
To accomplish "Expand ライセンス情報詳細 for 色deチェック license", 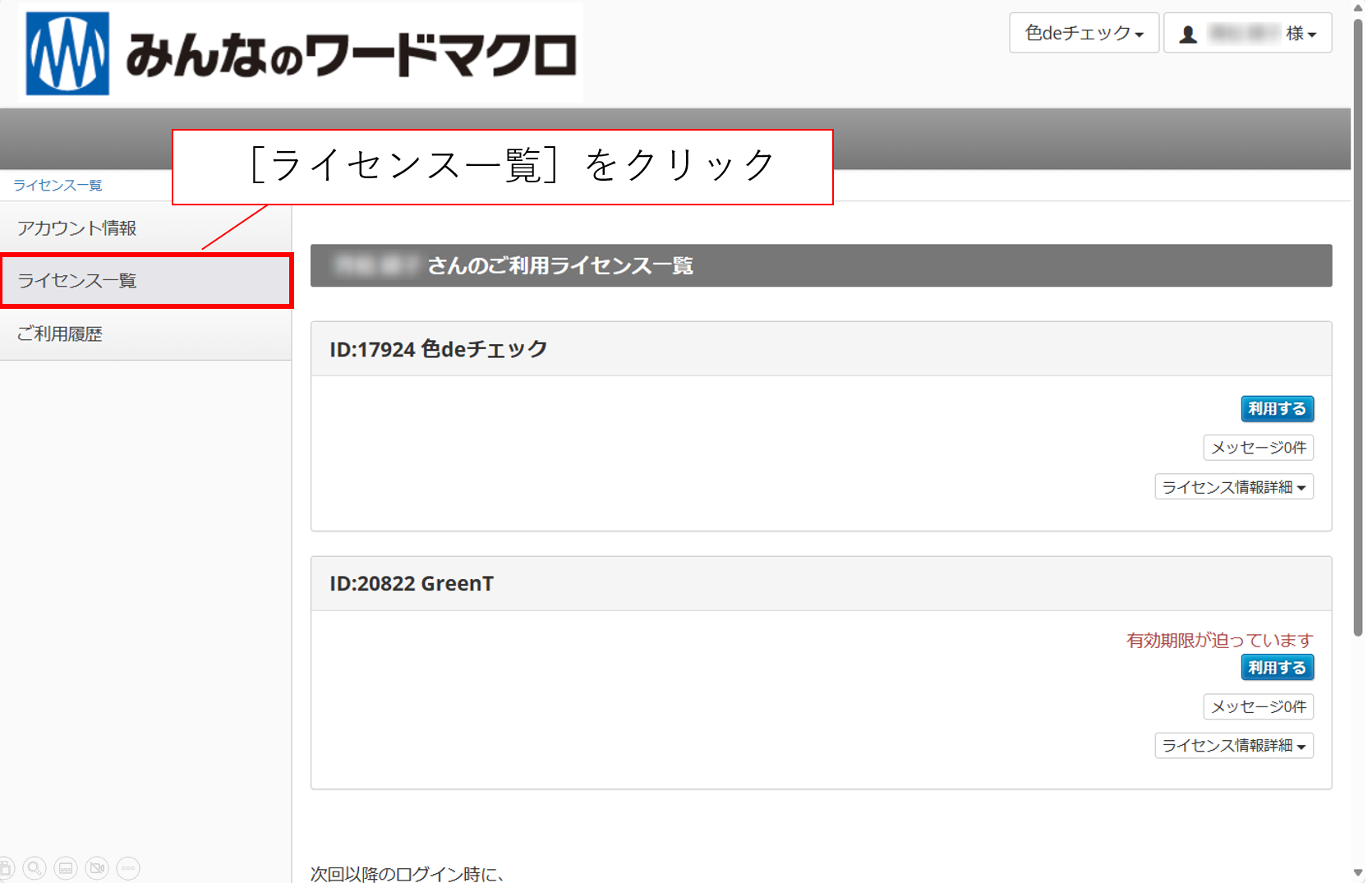I will [1233, 487].
